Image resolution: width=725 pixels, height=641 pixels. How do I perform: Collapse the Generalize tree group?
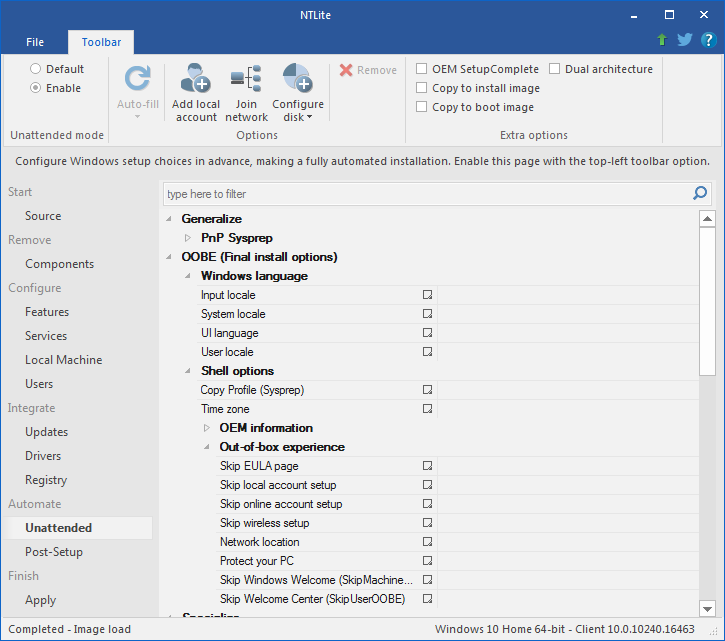169,219
